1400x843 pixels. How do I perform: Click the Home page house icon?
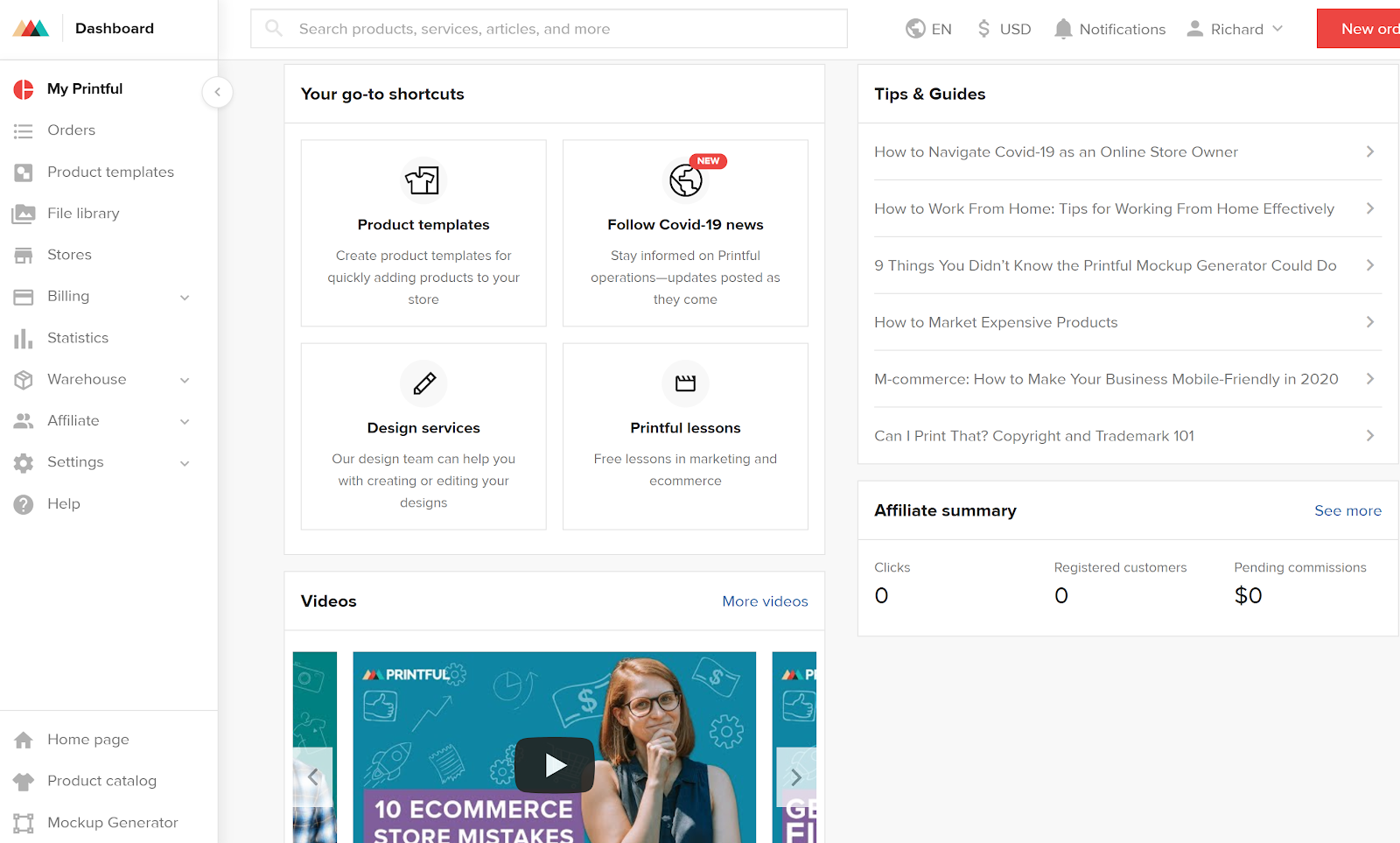(x=24, y=740)
